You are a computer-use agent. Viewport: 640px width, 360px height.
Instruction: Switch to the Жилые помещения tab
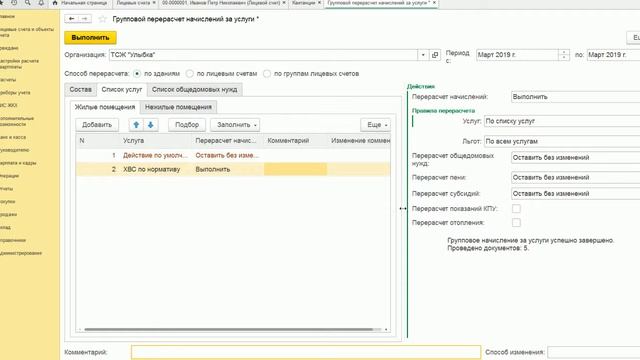coord(105,107)
